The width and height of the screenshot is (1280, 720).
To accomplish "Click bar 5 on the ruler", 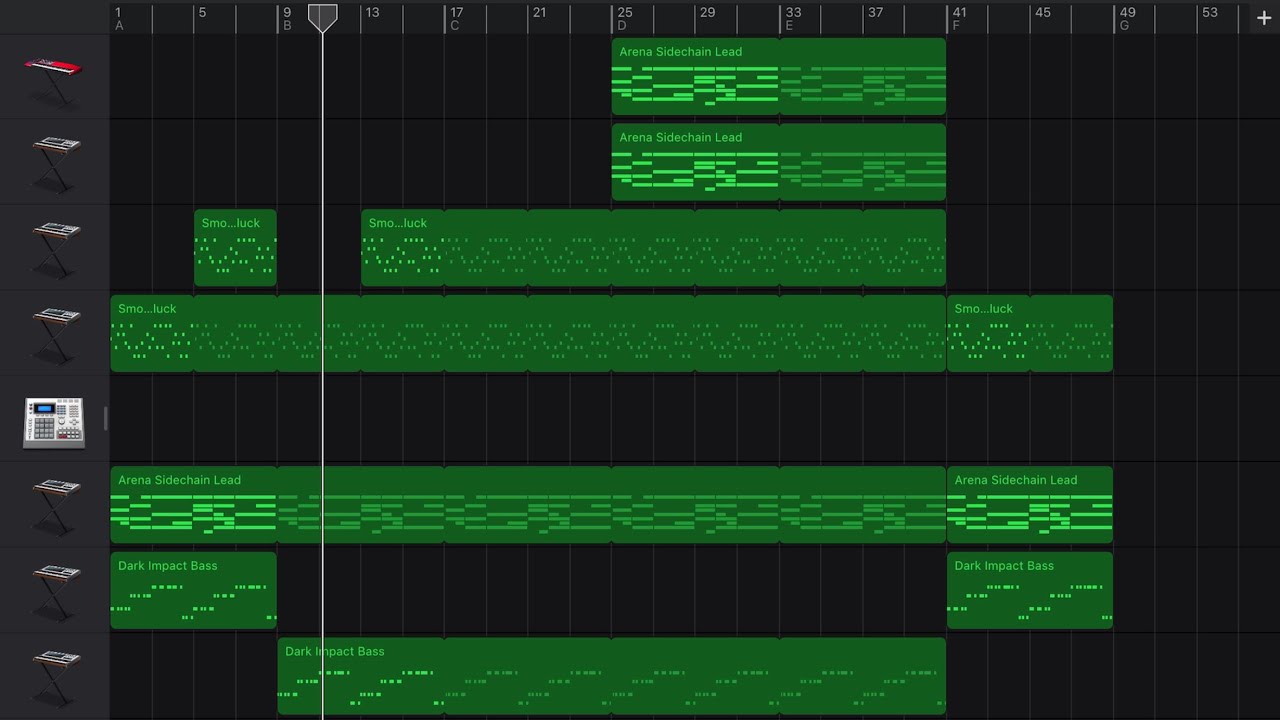I will pos(202,13).
